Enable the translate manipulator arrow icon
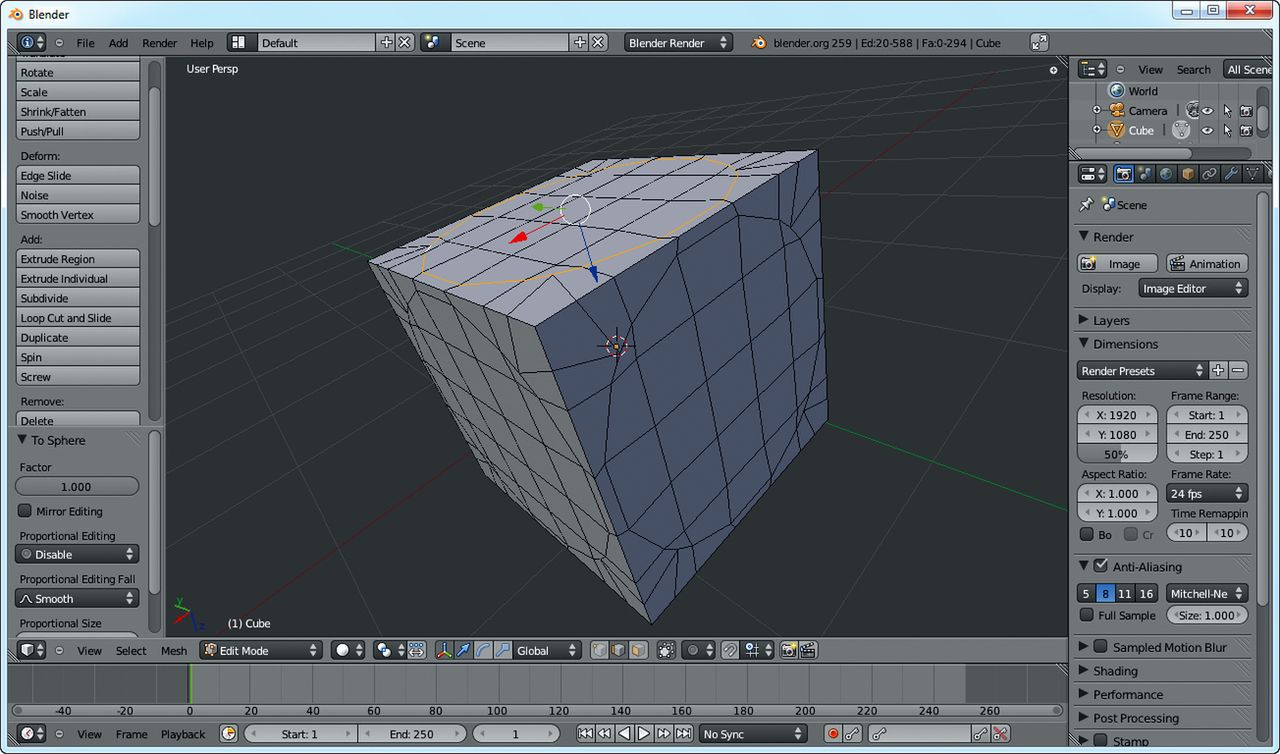1280x754 pixels. pyautogui.click(x=464, y=650)
